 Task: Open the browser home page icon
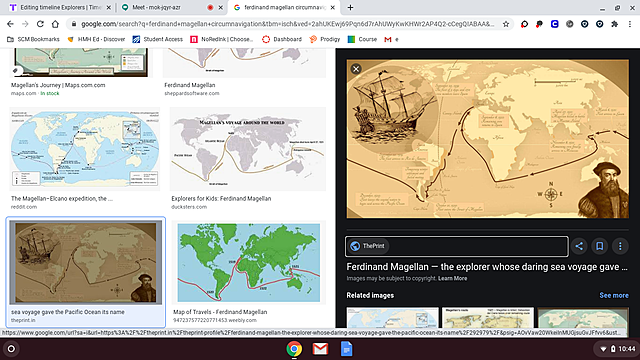55,24
